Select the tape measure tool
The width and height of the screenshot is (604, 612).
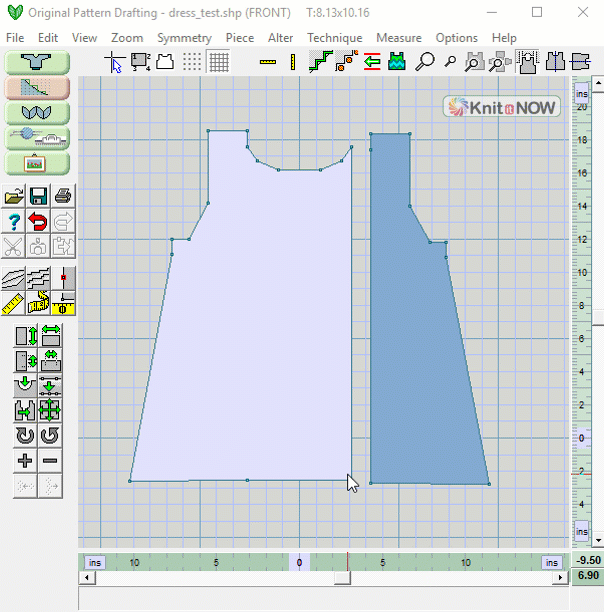38,303
